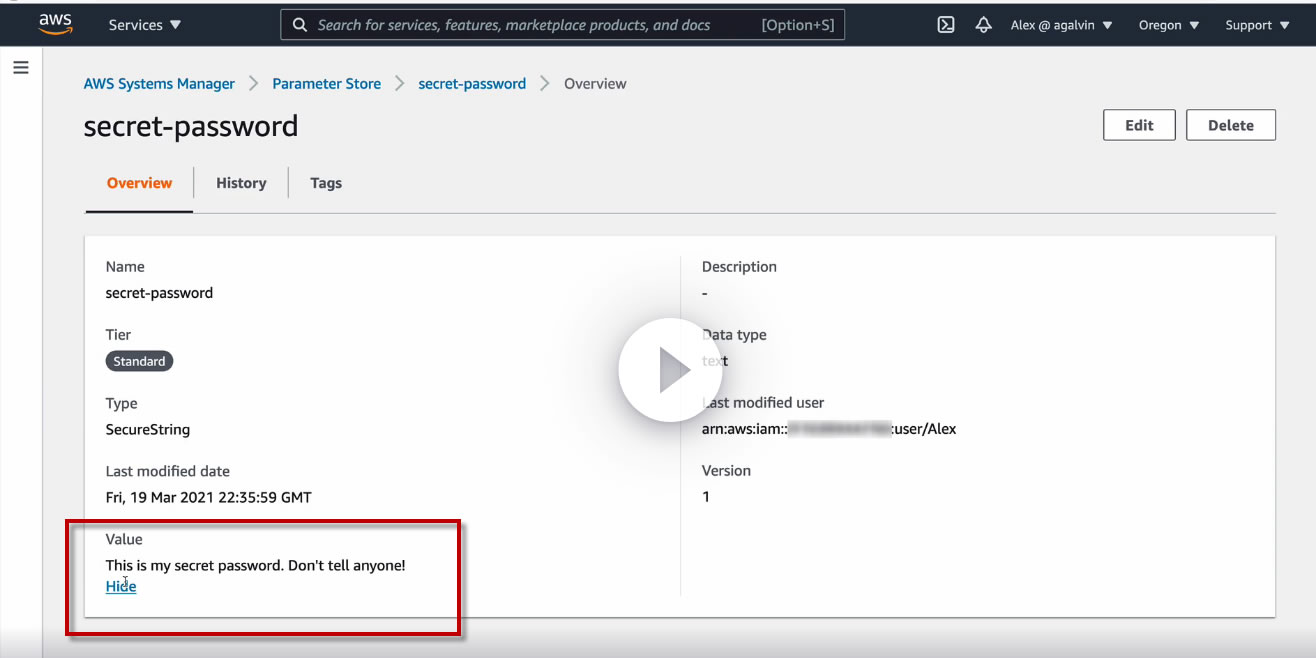
Task: Click the Edit button
Action: (1139, 125)
